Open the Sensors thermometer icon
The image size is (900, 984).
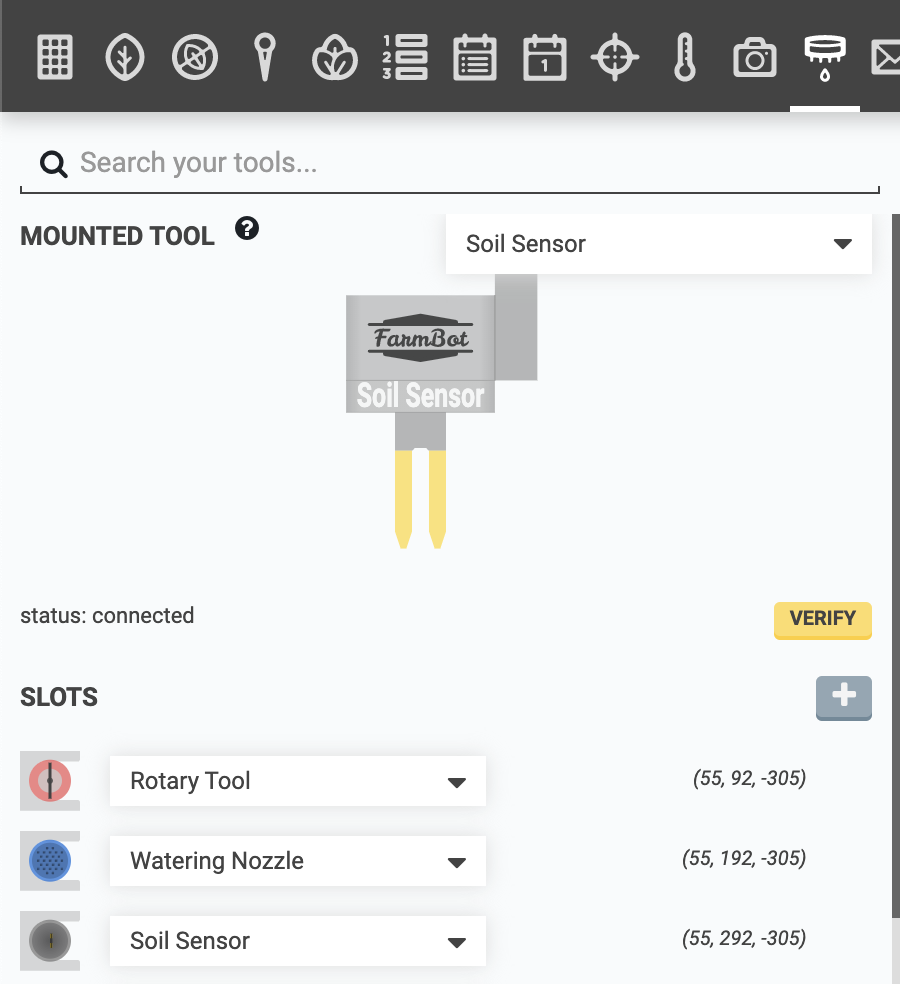click(x=684, y=57)
